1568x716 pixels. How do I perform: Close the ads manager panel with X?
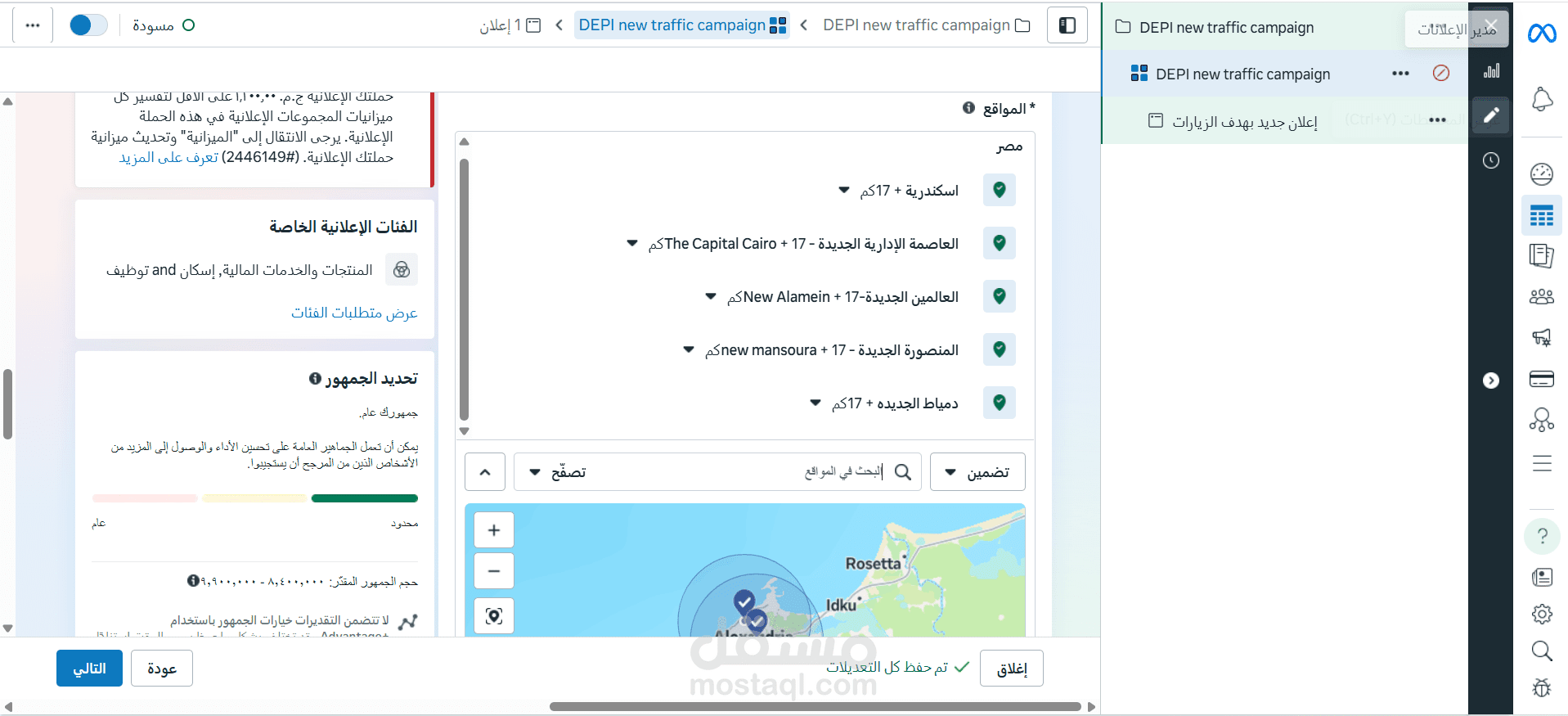click(1491, 25)
